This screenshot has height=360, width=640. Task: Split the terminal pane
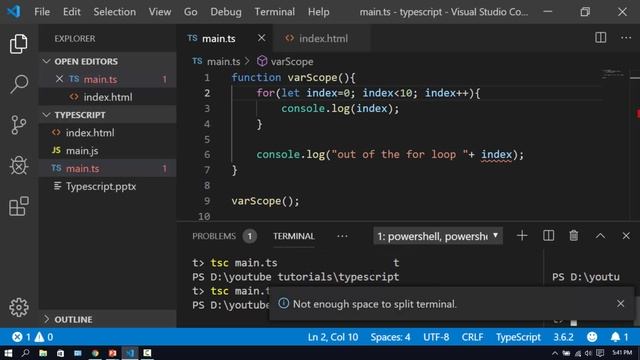(x=548, y=236)
